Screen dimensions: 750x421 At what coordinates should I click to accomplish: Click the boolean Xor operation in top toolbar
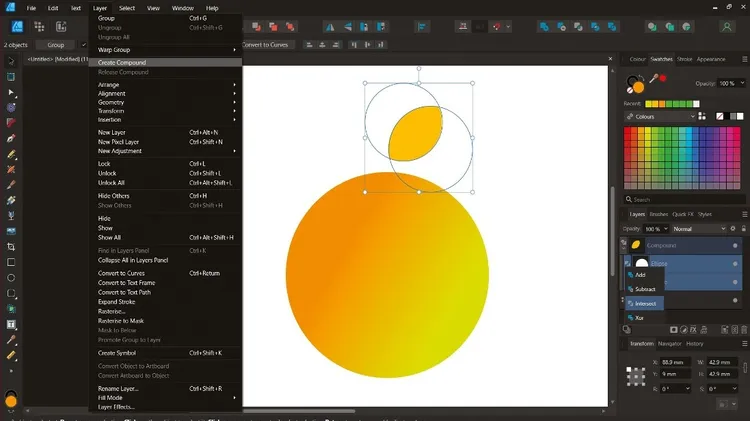595,27
